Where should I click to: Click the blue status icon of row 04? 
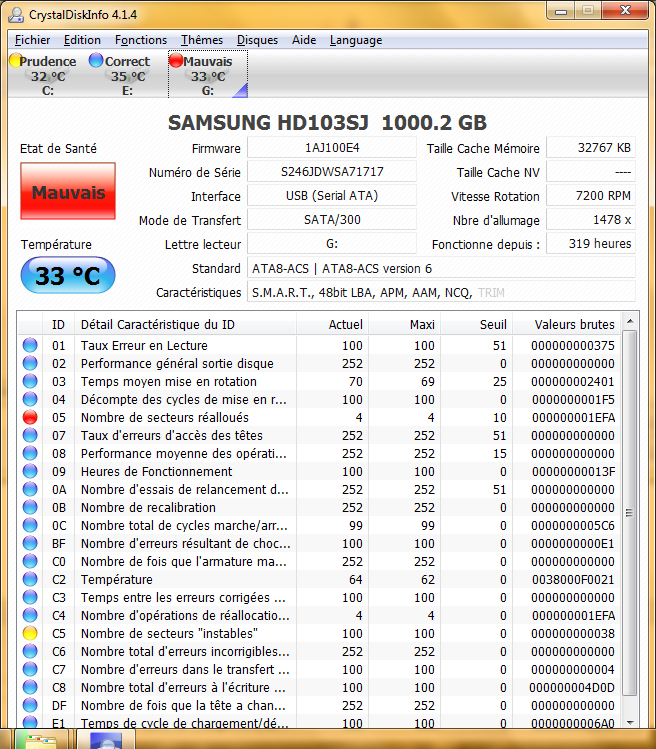(30, 399)
